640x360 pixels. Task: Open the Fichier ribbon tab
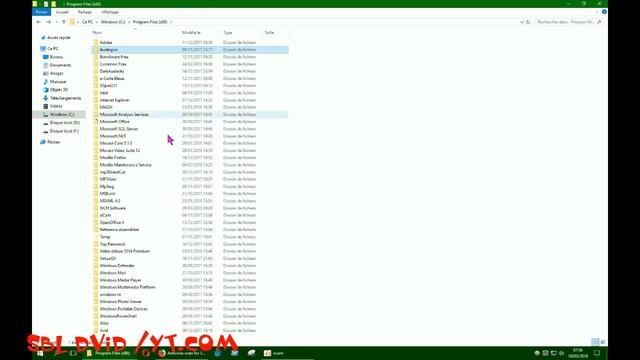[41, 12]
